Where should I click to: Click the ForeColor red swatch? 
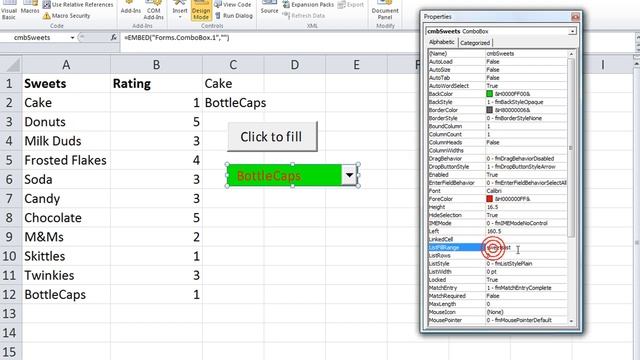click(x=489, y=199)
